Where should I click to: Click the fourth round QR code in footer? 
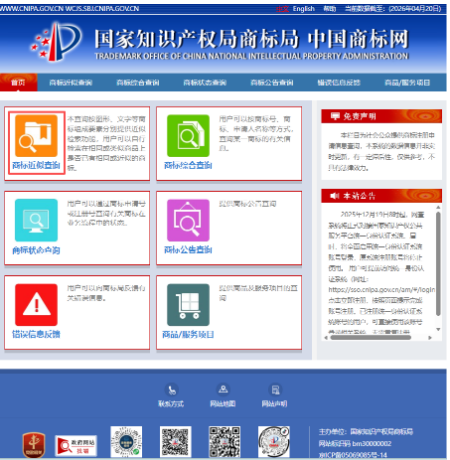point(274,442)
